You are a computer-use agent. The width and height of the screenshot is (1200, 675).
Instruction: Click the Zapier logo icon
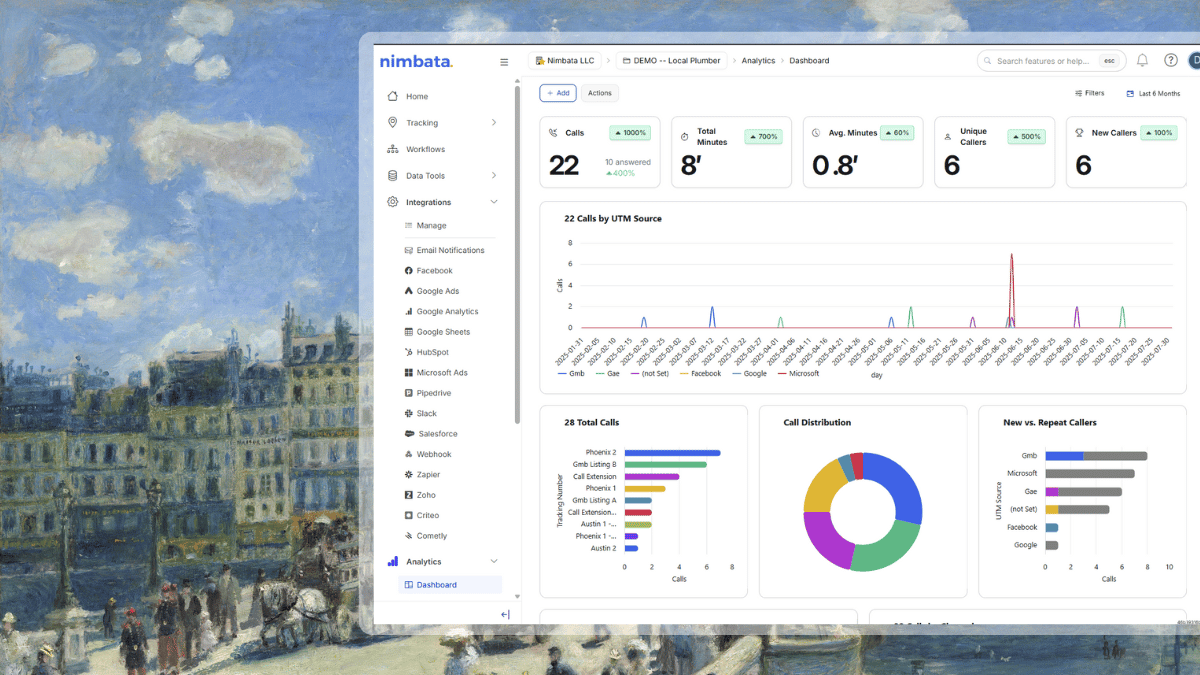pyautogui.click(x=408, y=475)
